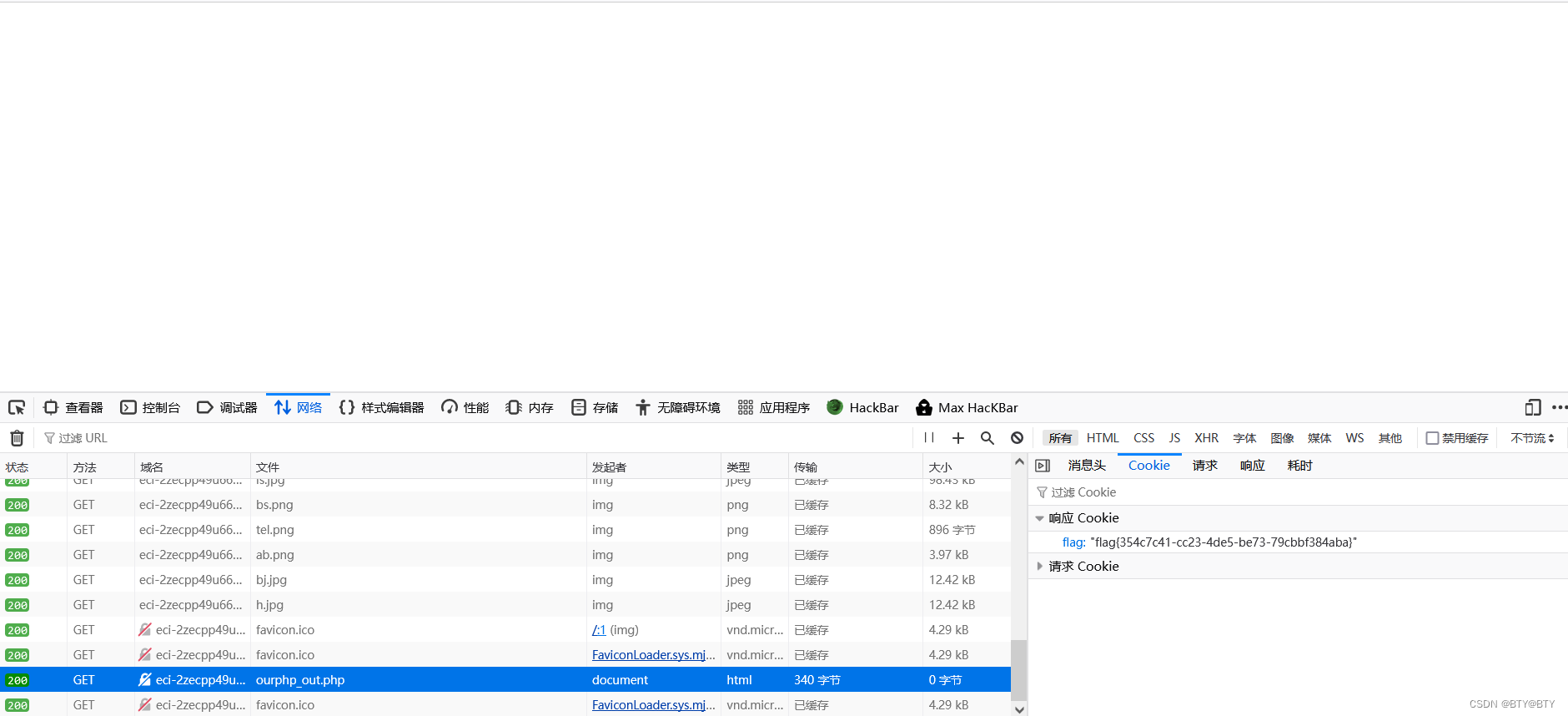Open the 内存 memory tab
The height and width of the screenshot is (716, 1568).
coord(530,407)
